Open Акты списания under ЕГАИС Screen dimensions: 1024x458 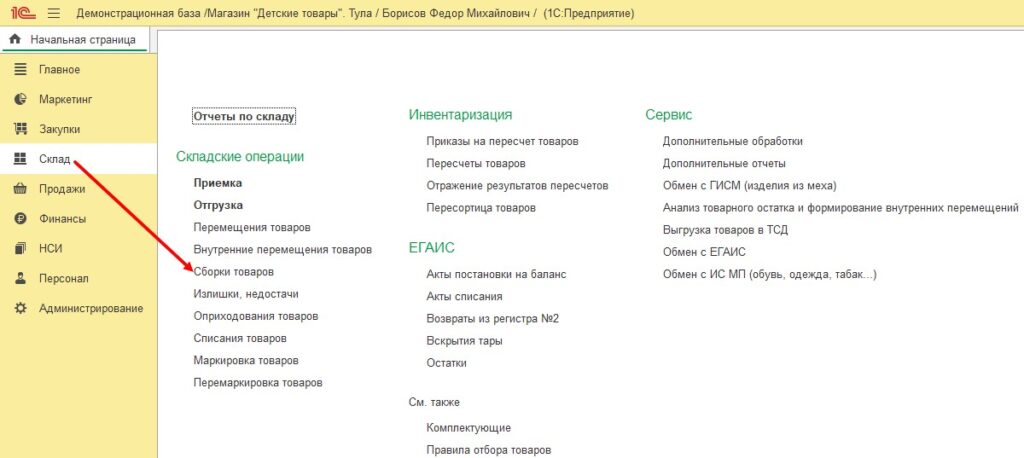[x=464, y=296]
